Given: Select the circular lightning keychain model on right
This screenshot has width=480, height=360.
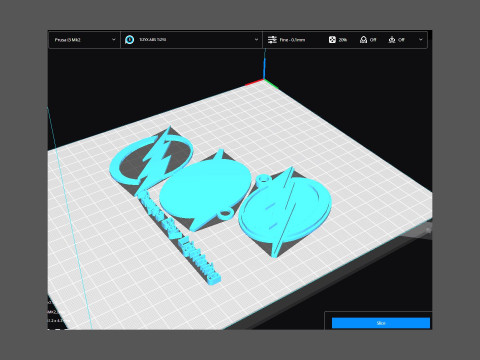Looking at the screenshot, I should tap(285, 212).
